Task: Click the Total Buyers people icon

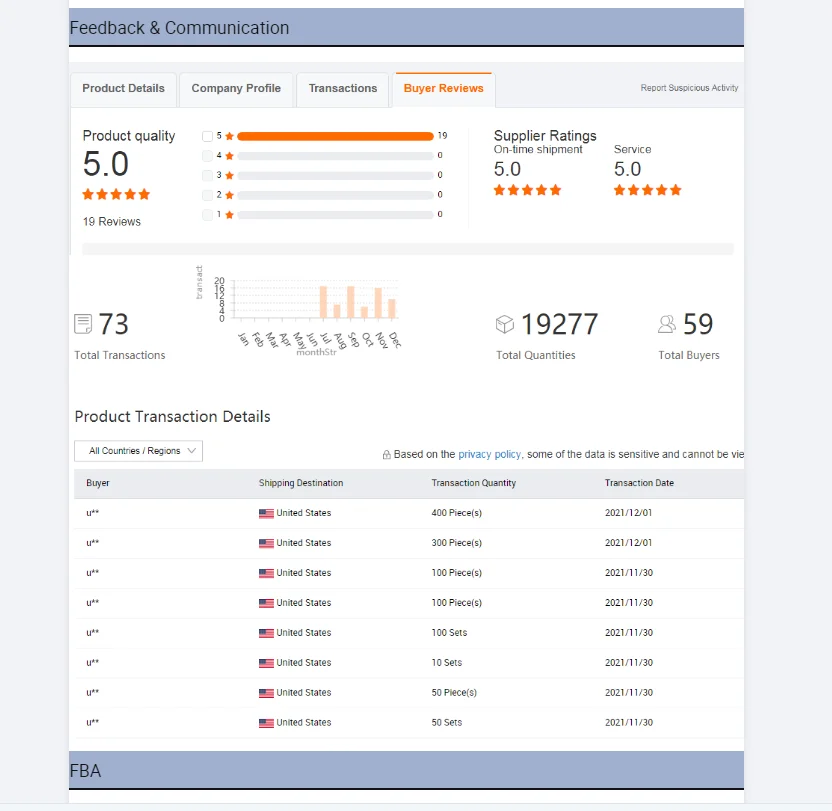Action: click(667, 324)
